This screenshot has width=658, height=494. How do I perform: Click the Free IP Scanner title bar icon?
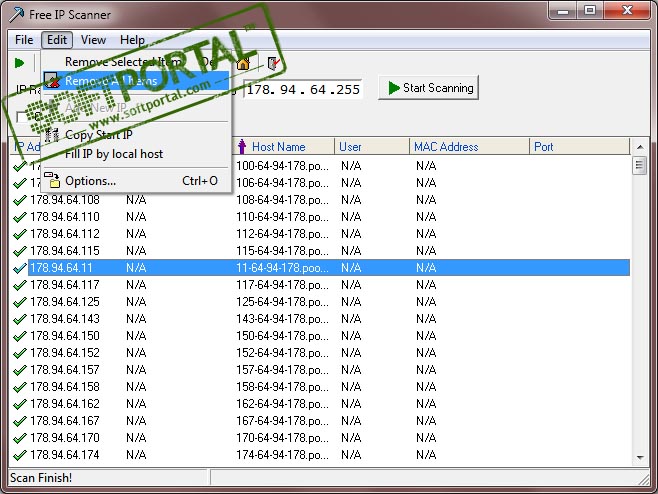[17, 14]
